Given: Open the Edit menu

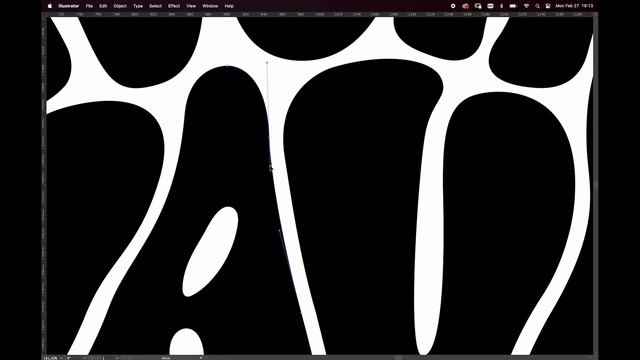Looking at the screenshot, I should pos(103,6).
